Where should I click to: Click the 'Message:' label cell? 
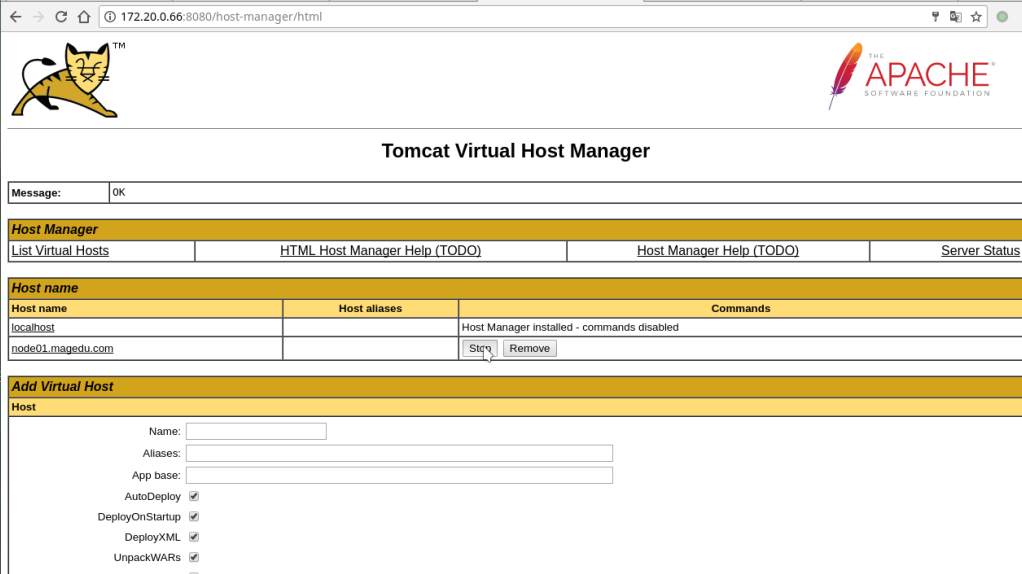[59, 193]
